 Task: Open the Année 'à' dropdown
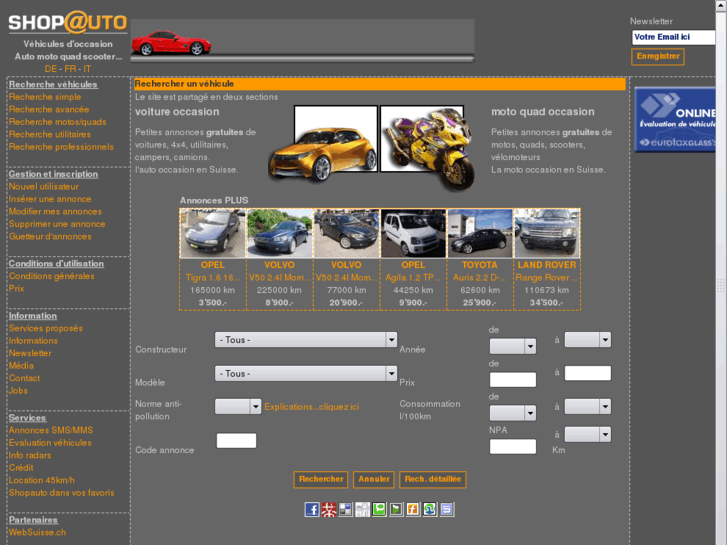point(587,340)
